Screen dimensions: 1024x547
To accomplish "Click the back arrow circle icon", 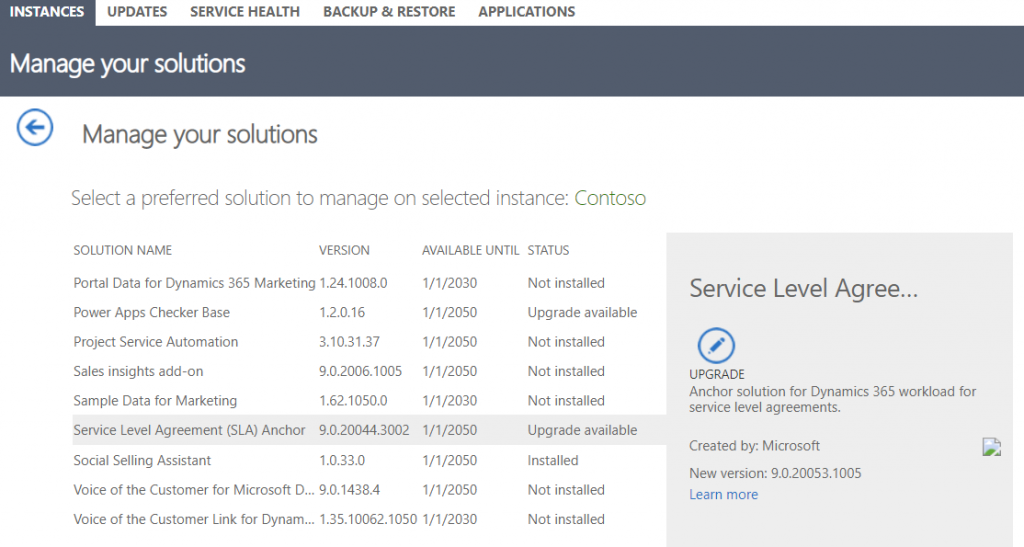I will pos(35,127).
